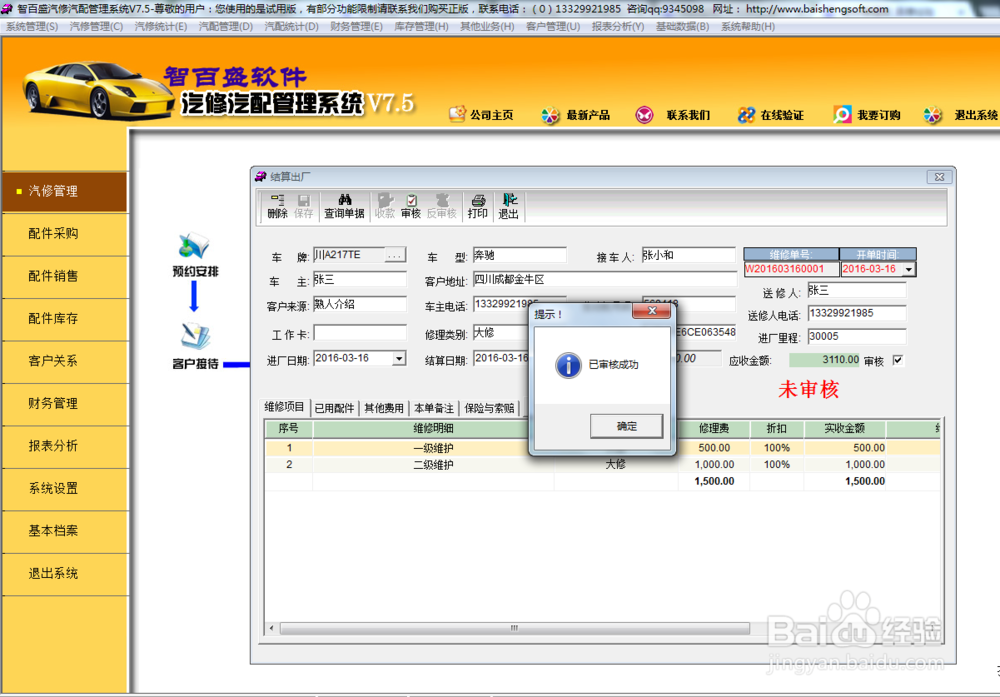Select 汽修管理 in sidebar
Viewport: 1000px width, 697px height.
[x=64, y=191]
